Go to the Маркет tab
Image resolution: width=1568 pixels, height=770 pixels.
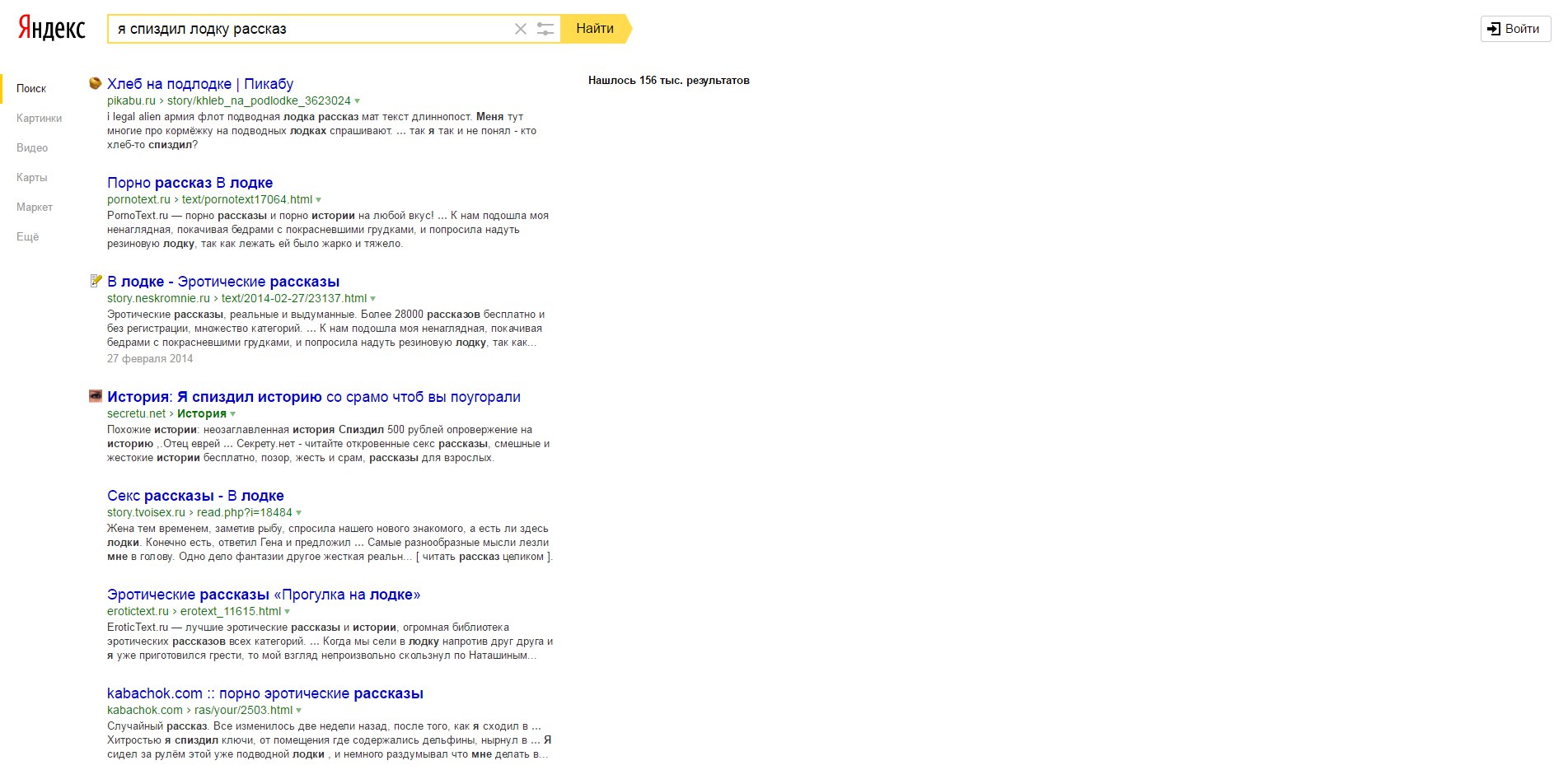tap(34, 207)
